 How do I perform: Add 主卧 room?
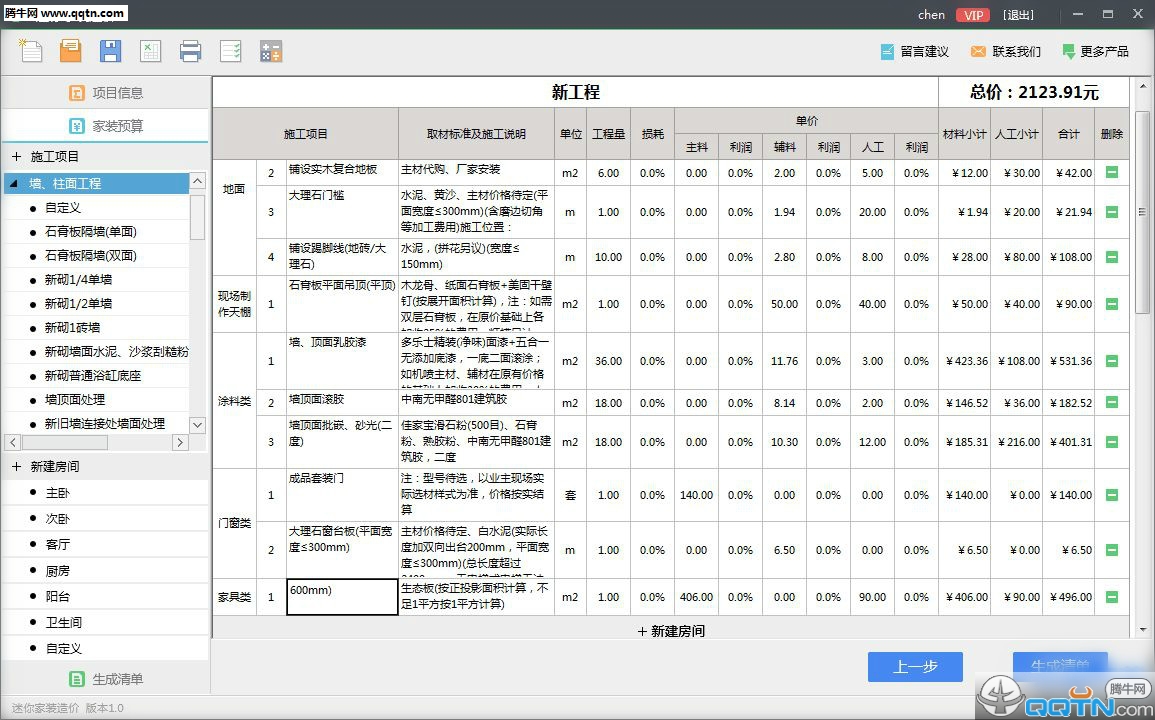(57, 492)
